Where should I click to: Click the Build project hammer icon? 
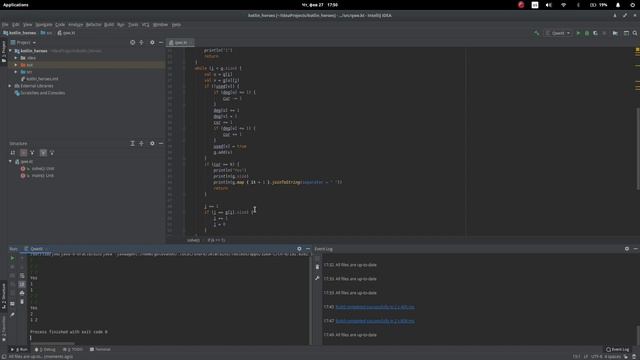point(536,33)
